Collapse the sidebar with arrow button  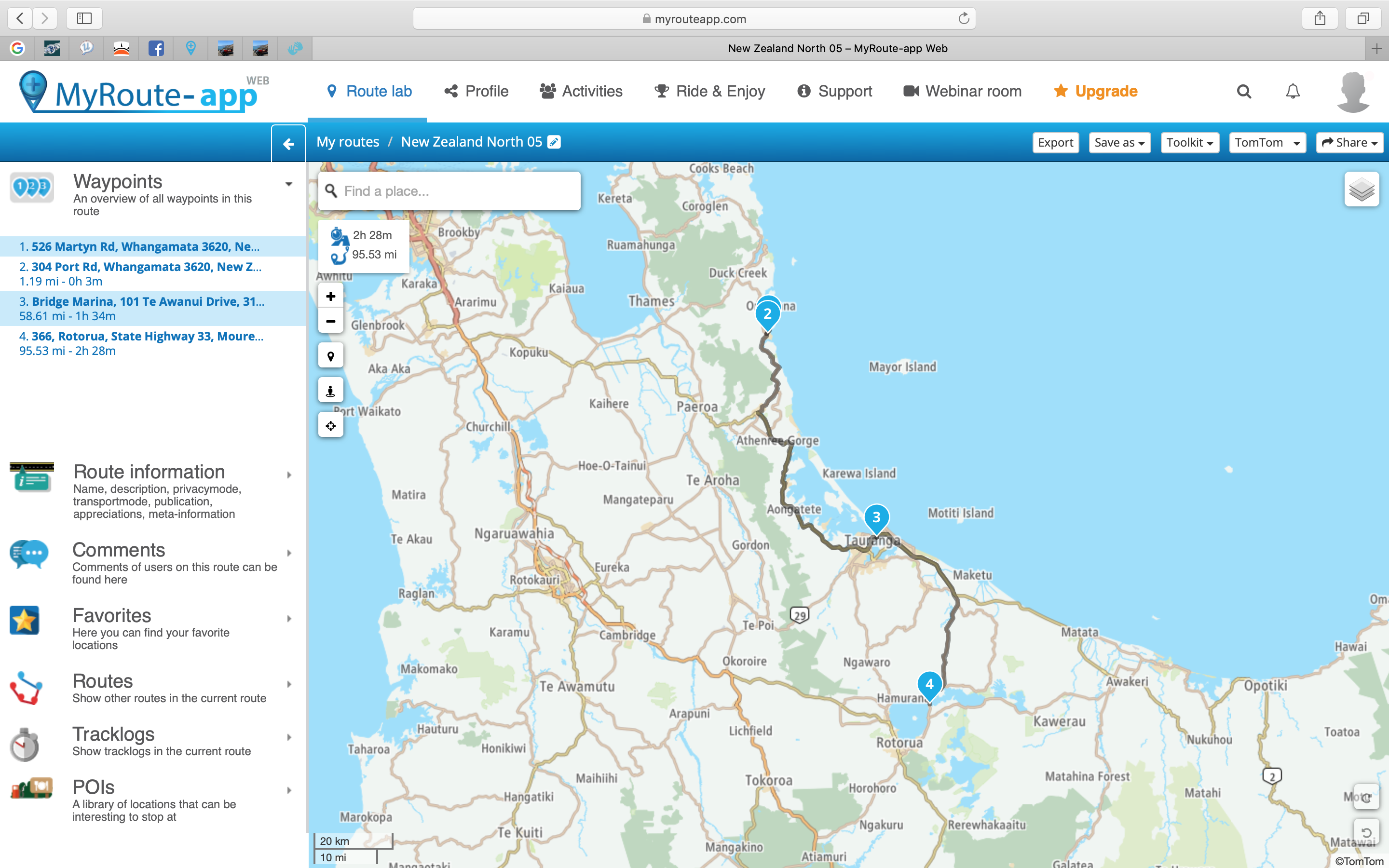(x=288, y=144)
